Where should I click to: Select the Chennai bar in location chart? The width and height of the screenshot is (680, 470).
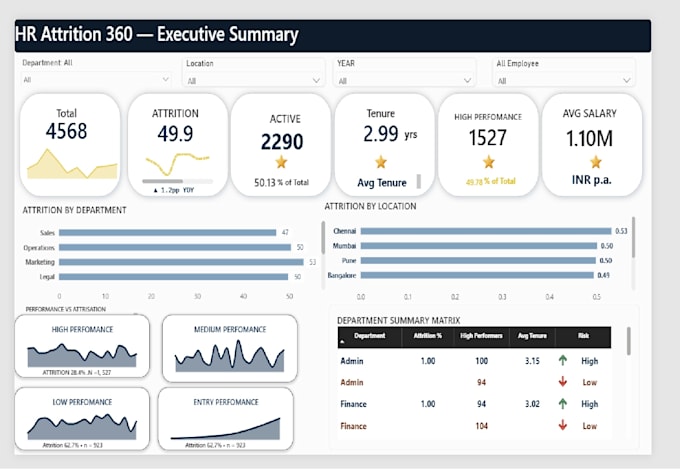[x=486, y=231]
